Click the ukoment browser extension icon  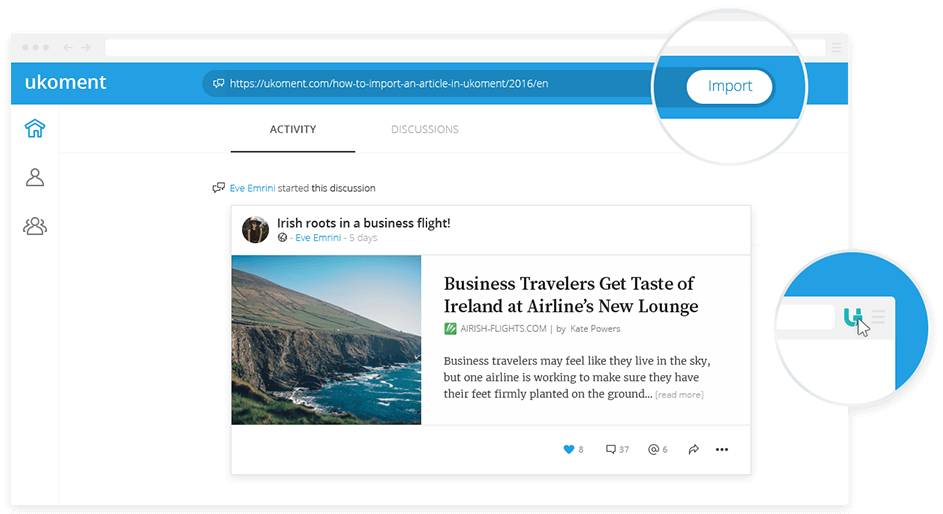pyautogui.click(x=853, y=318)
